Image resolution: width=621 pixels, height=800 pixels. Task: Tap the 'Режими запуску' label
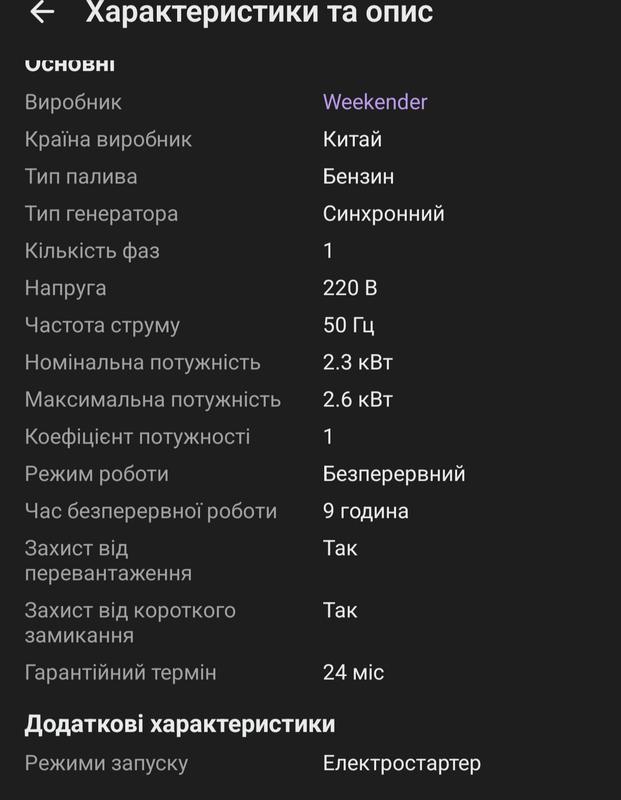coord(106,764)
